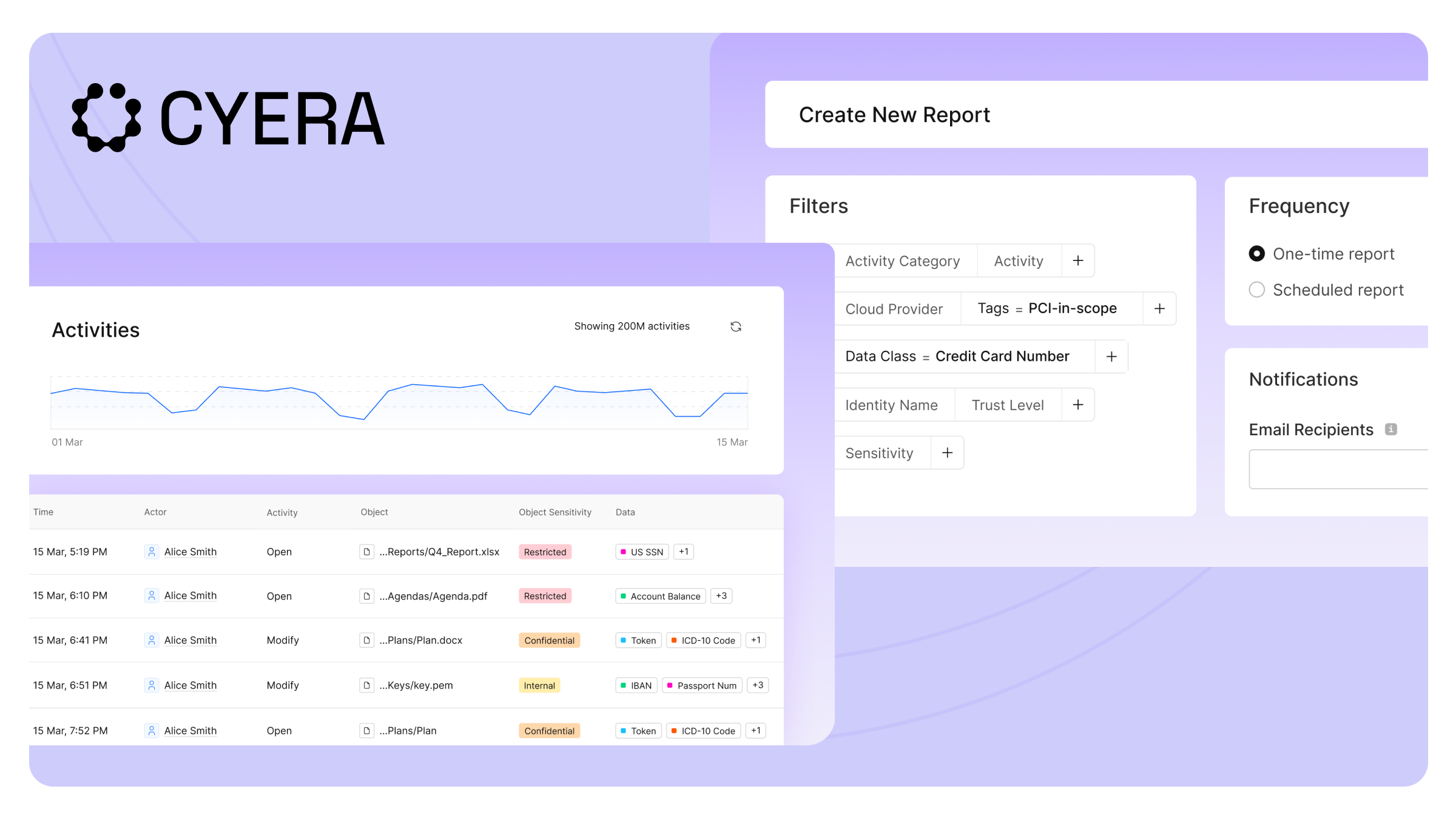Screen dimensions: 1456x820
Task: Click the Cyera logo
Action: click(x=227, y=118)
